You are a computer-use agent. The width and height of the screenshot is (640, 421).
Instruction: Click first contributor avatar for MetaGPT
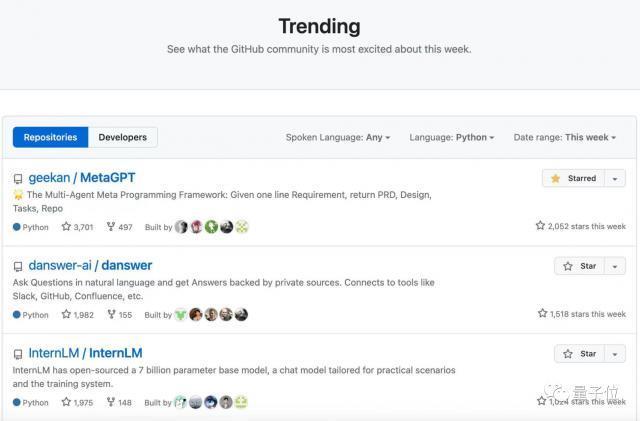coord(181,227)
